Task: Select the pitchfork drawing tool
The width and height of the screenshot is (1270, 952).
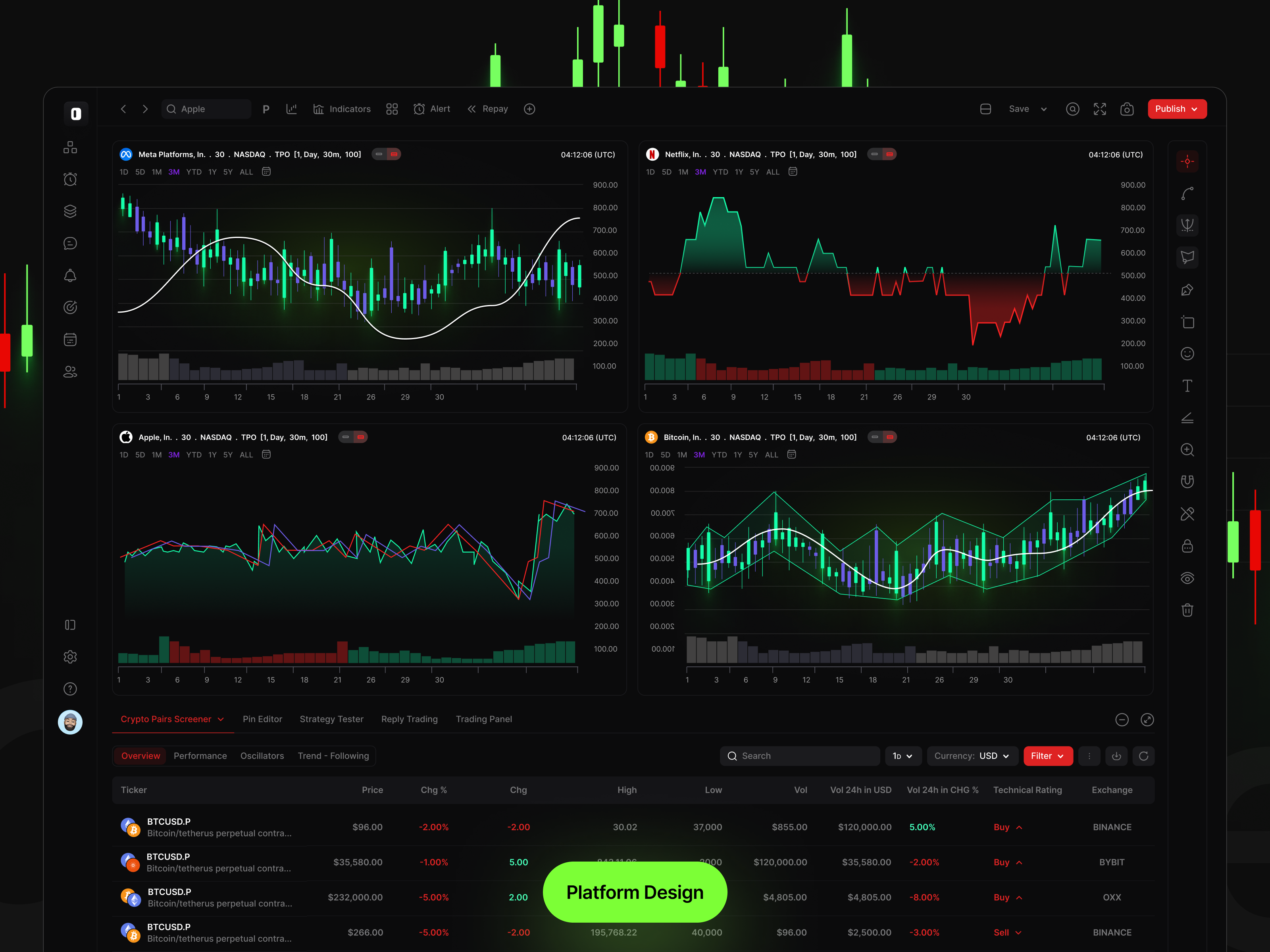Action: (x=1187, y=225)
